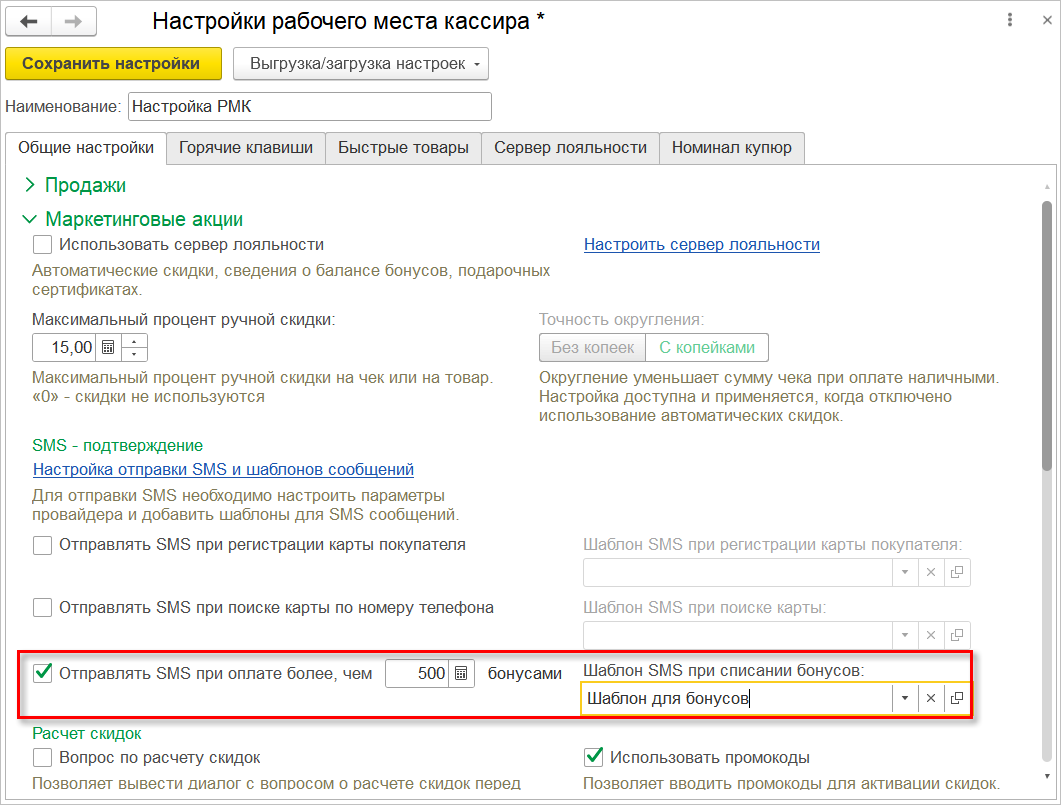Enable the use loyalty server checkbox
This screenshot has width=1061, height=805.
pyautogui.click(x=42, y=245)
